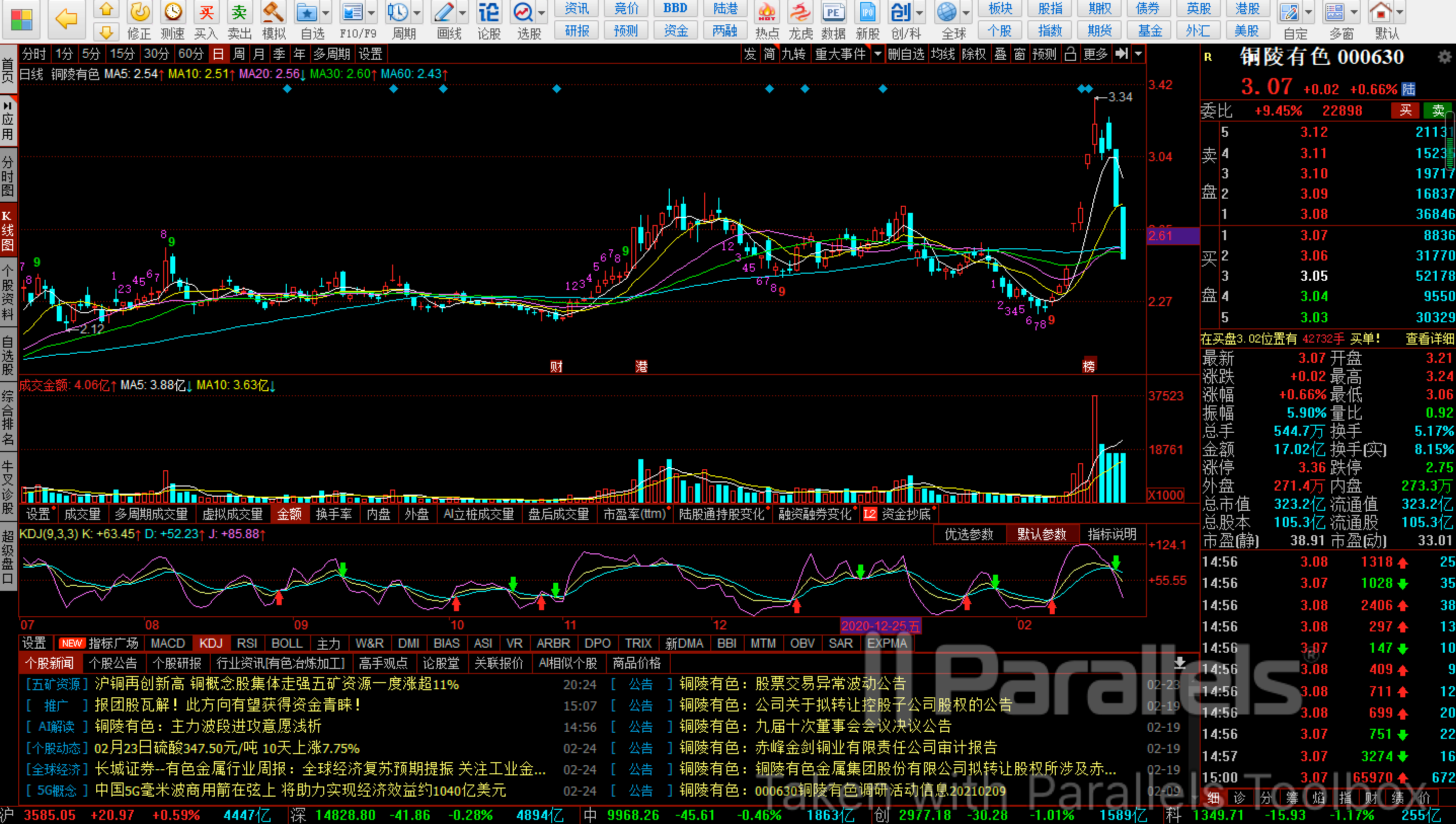Image resolution: width=1456 pixels, height=824 pixels.
Task: Expand the 全球 globe dropdown arrow
Action: point(967,13)
